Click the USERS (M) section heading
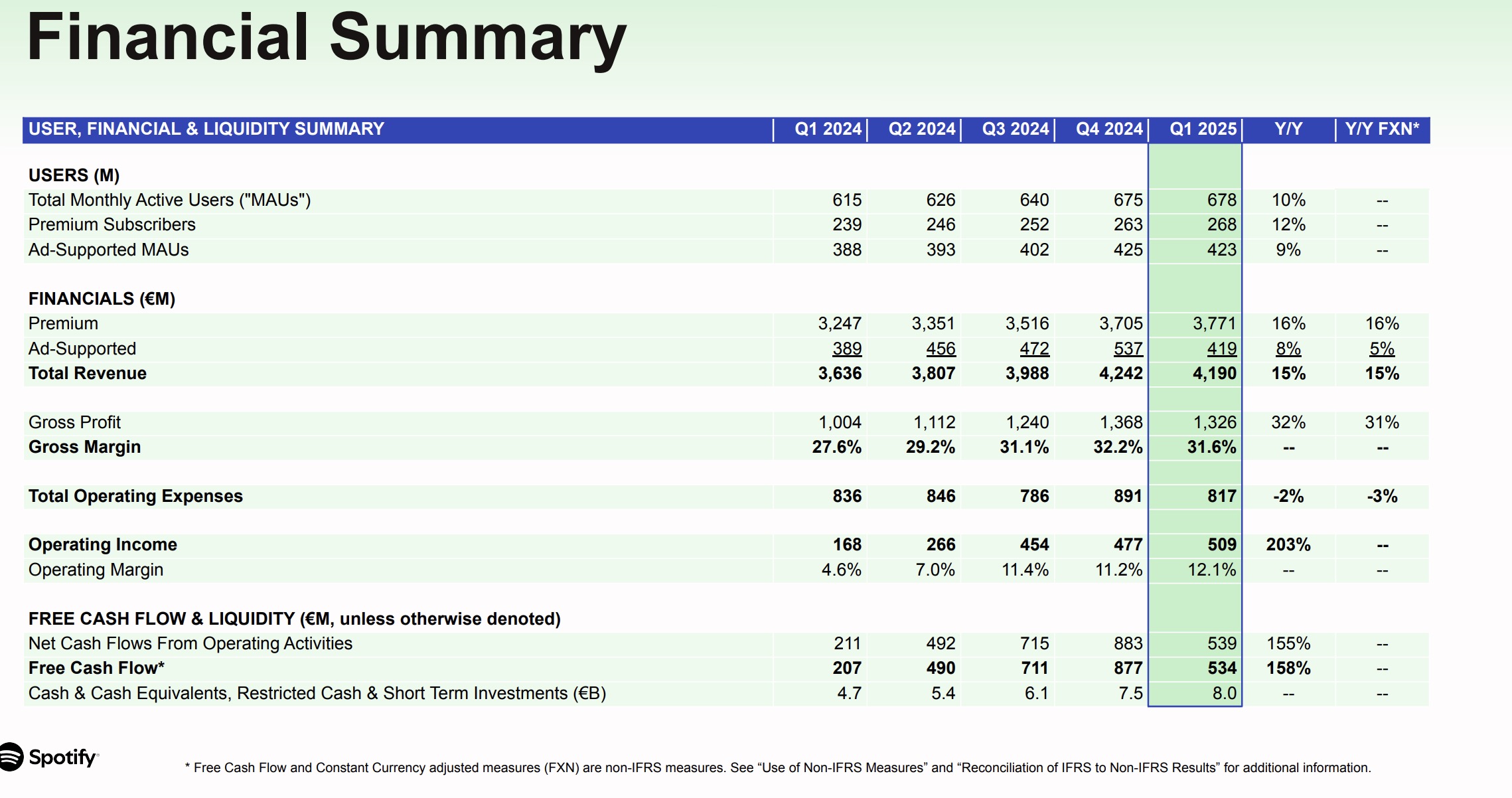This screenshot has width=1512, height=798. click(x=74, y=175)
